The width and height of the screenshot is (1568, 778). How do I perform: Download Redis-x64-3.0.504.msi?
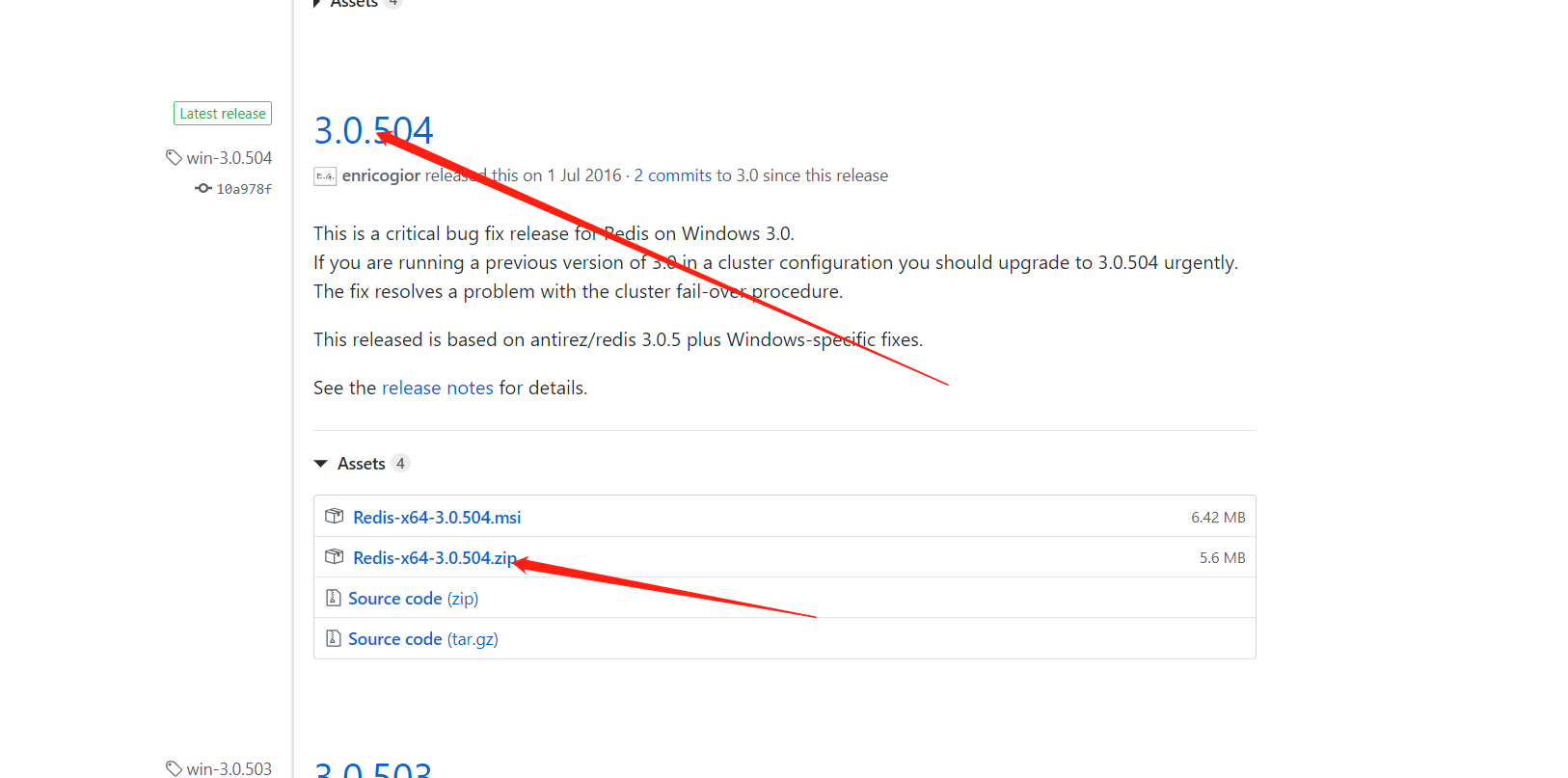(x=437, y=518)
